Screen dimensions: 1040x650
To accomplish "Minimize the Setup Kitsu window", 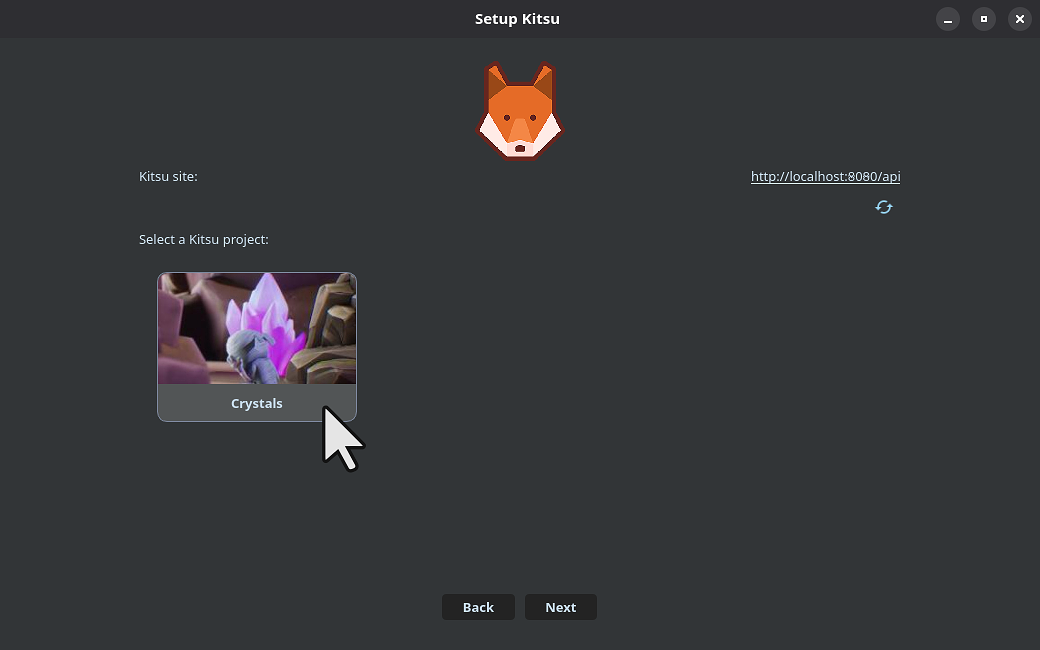I will (948, 19).
